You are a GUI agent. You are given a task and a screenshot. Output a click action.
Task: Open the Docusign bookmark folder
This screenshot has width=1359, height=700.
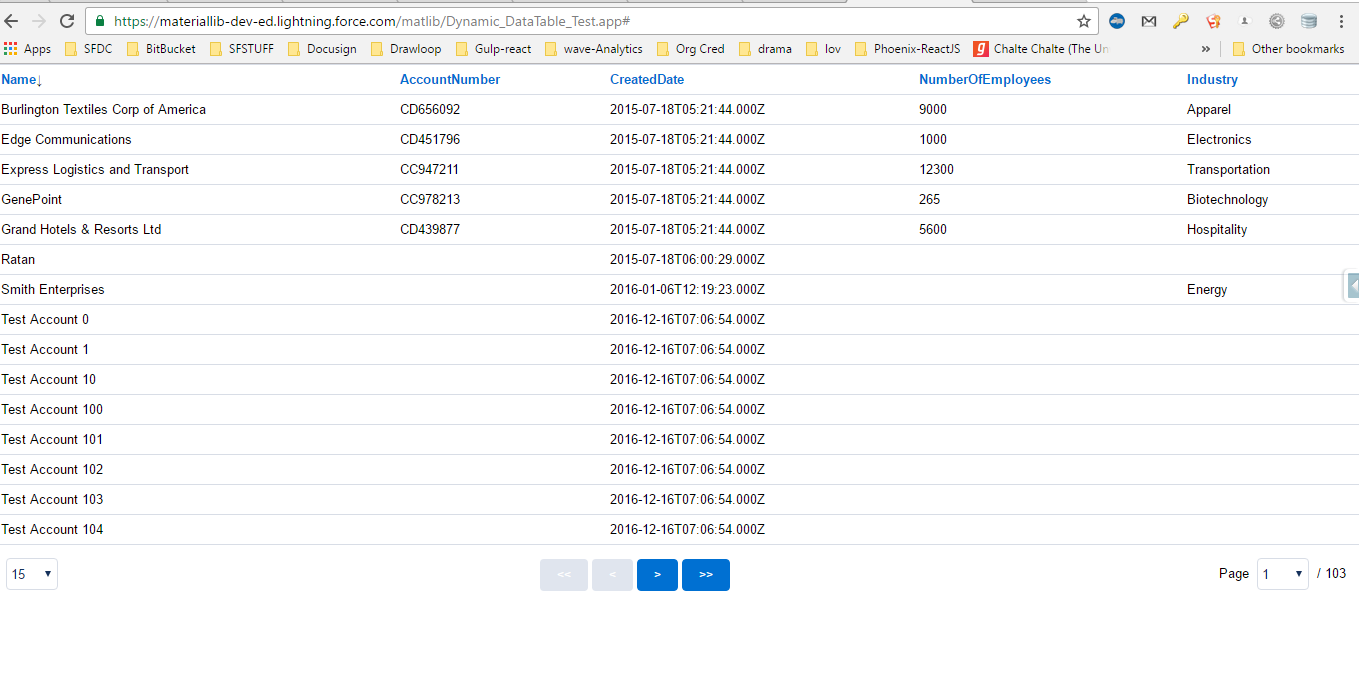click(x=321, y=49)
